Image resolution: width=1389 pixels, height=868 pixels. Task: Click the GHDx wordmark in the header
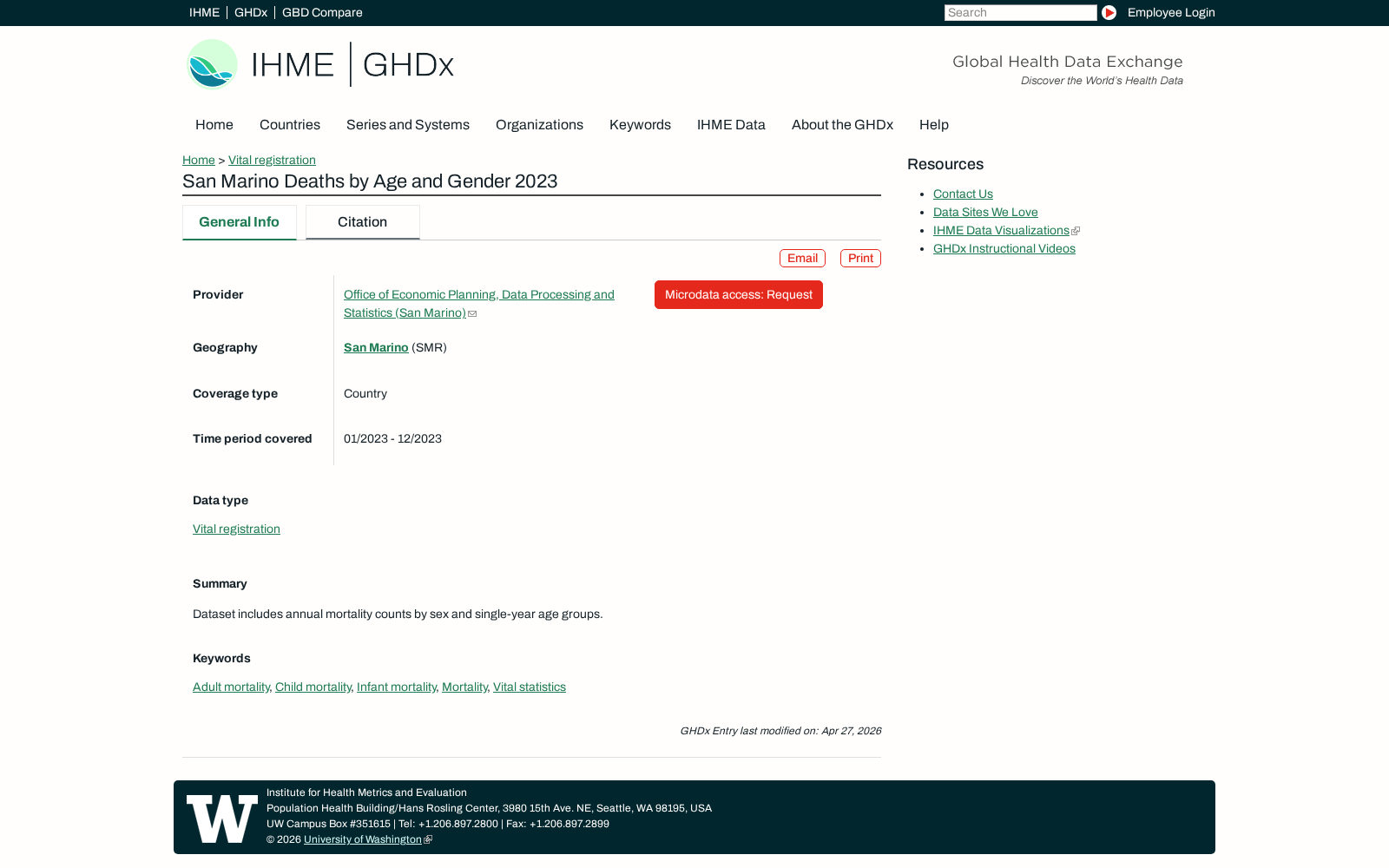click(408, 65)
